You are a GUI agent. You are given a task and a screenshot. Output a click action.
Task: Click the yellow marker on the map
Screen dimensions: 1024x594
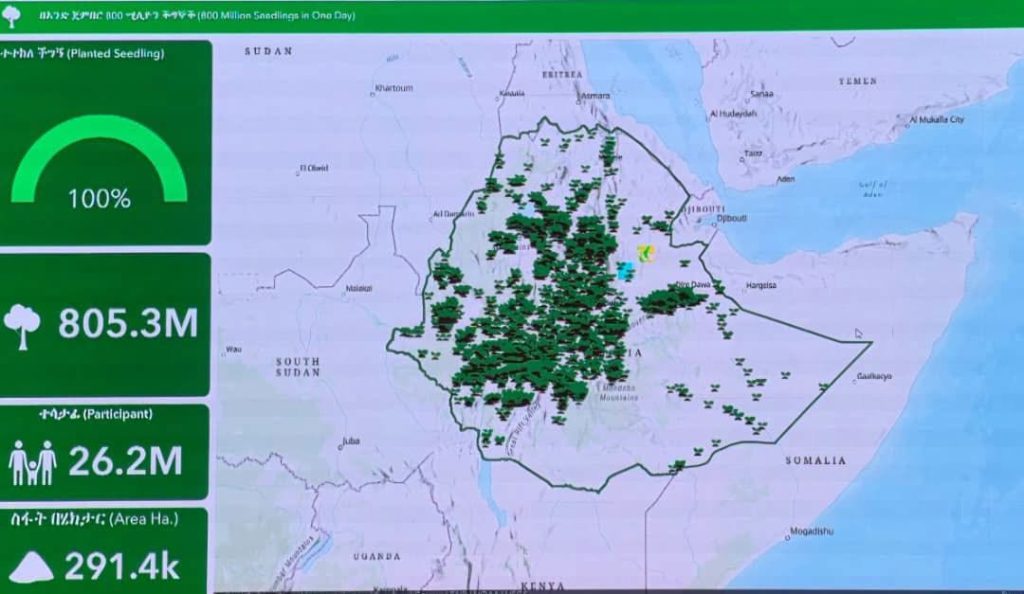pos(646,252)
